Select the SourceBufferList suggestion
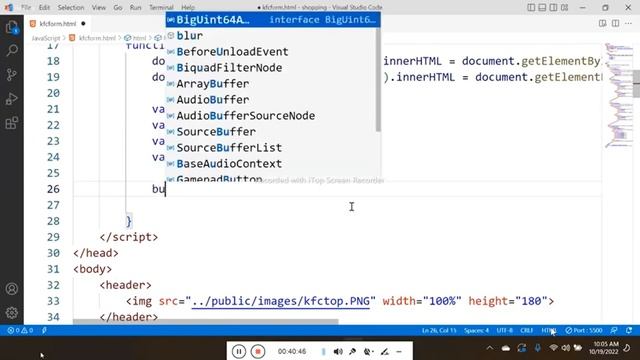640x360 pixels. (x=271, y=147)
